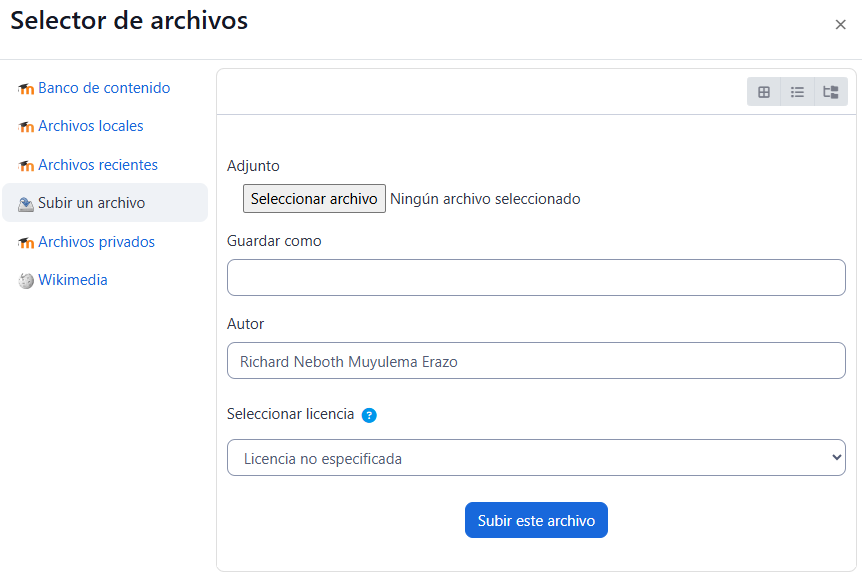This screenshot has width=862, height=574.
Task: Click the Archivos recientes Moodle icon
Action: pyautogui.click(x=26, y=166)
